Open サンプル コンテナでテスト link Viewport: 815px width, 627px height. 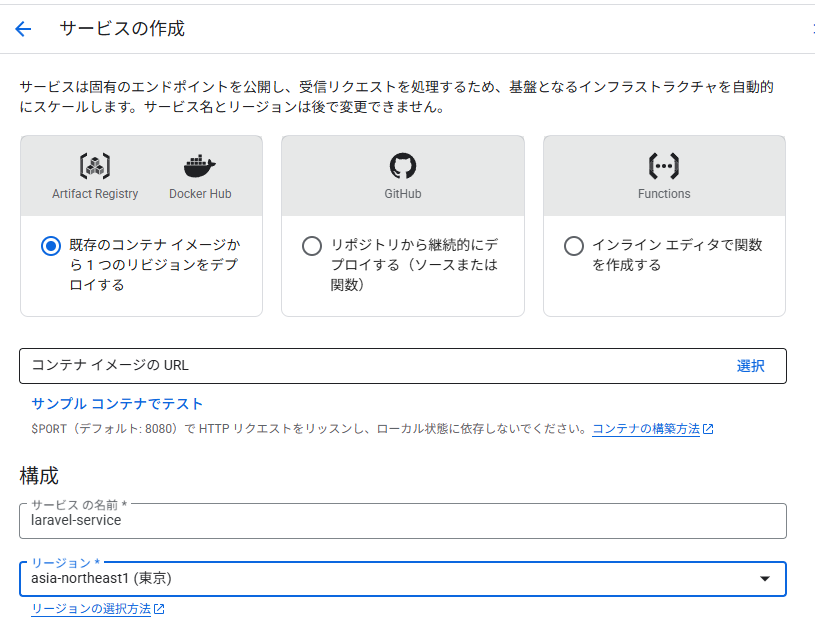coord(117,404)
